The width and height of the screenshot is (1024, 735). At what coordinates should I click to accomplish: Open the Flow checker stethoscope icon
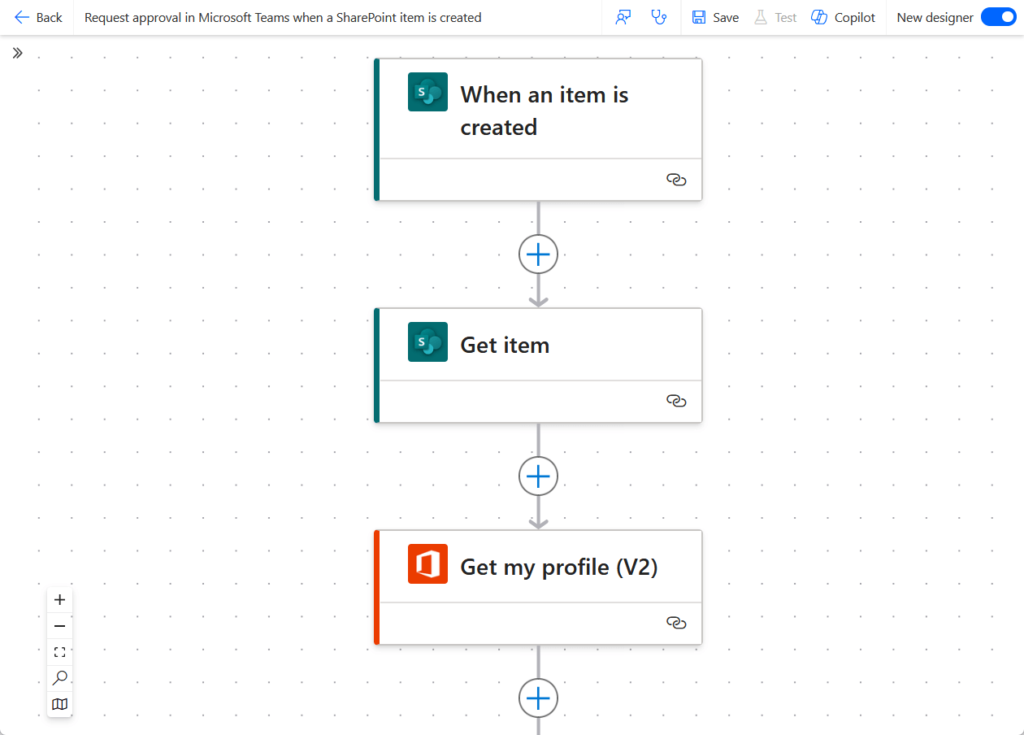(659, 18)
